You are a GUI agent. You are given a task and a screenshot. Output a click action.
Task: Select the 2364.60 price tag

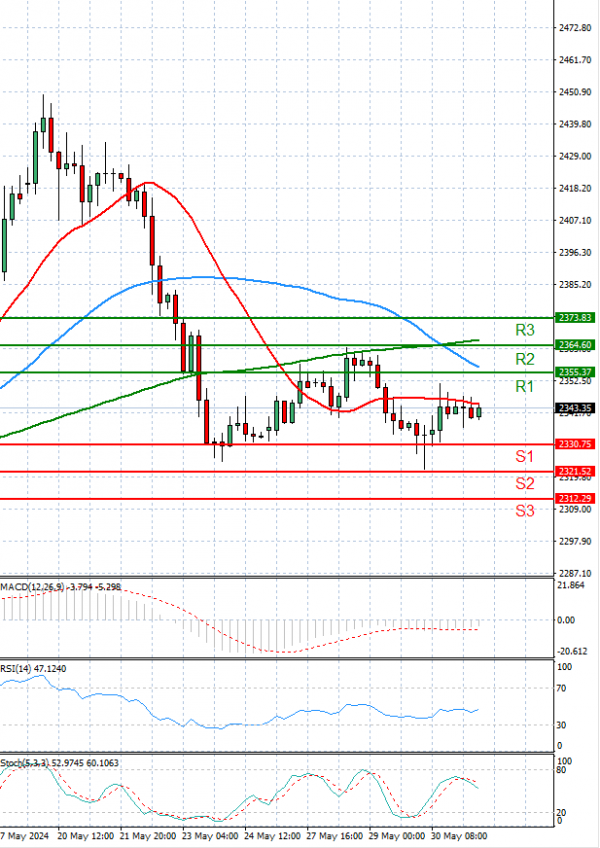575,344
